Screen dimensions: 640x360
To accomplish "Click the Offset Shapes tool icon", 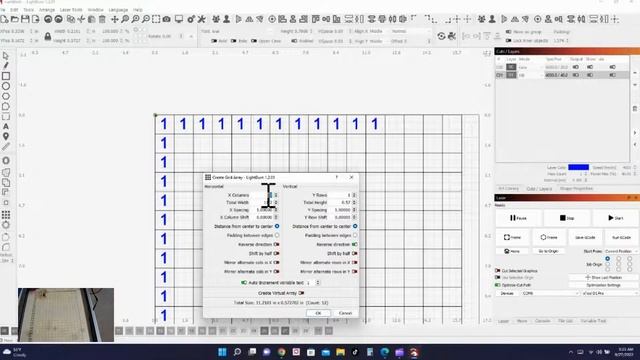I will [x=6, y=161].
